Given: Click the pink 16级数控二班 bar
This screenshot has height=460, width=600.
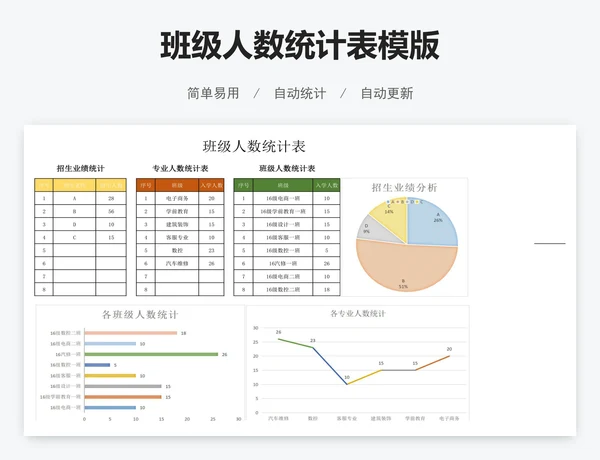Looking at the screenshot, I should (131, 333).
